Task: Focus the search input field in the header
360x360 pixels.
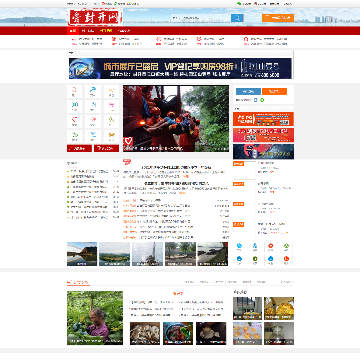Action: click(x=201, y=18)
